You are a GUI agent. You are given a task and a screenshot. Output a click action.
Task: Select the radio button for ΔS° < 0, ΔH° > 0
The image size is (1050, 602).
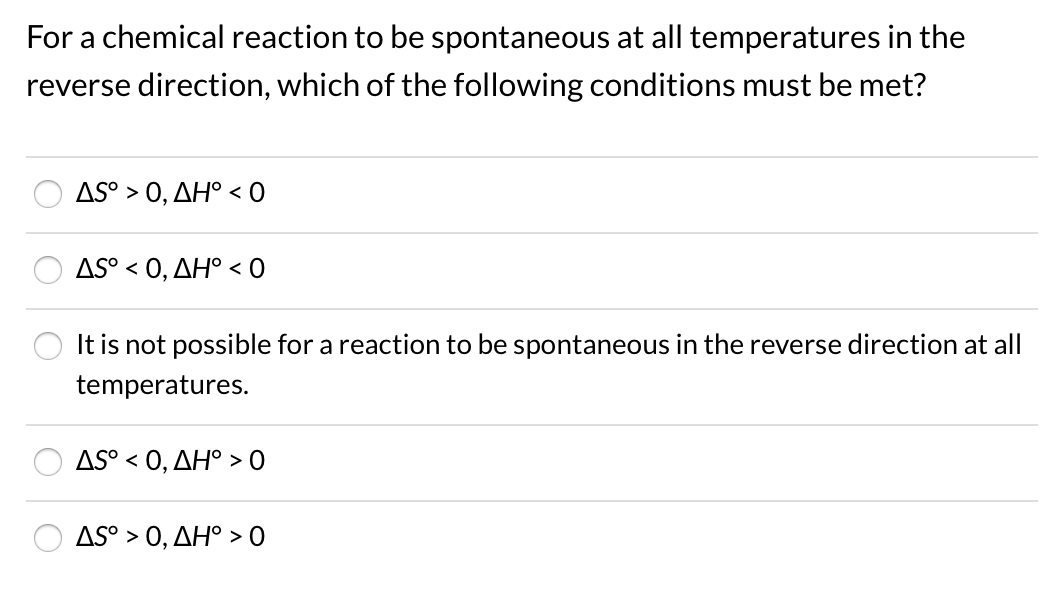(x=47, y=462)
